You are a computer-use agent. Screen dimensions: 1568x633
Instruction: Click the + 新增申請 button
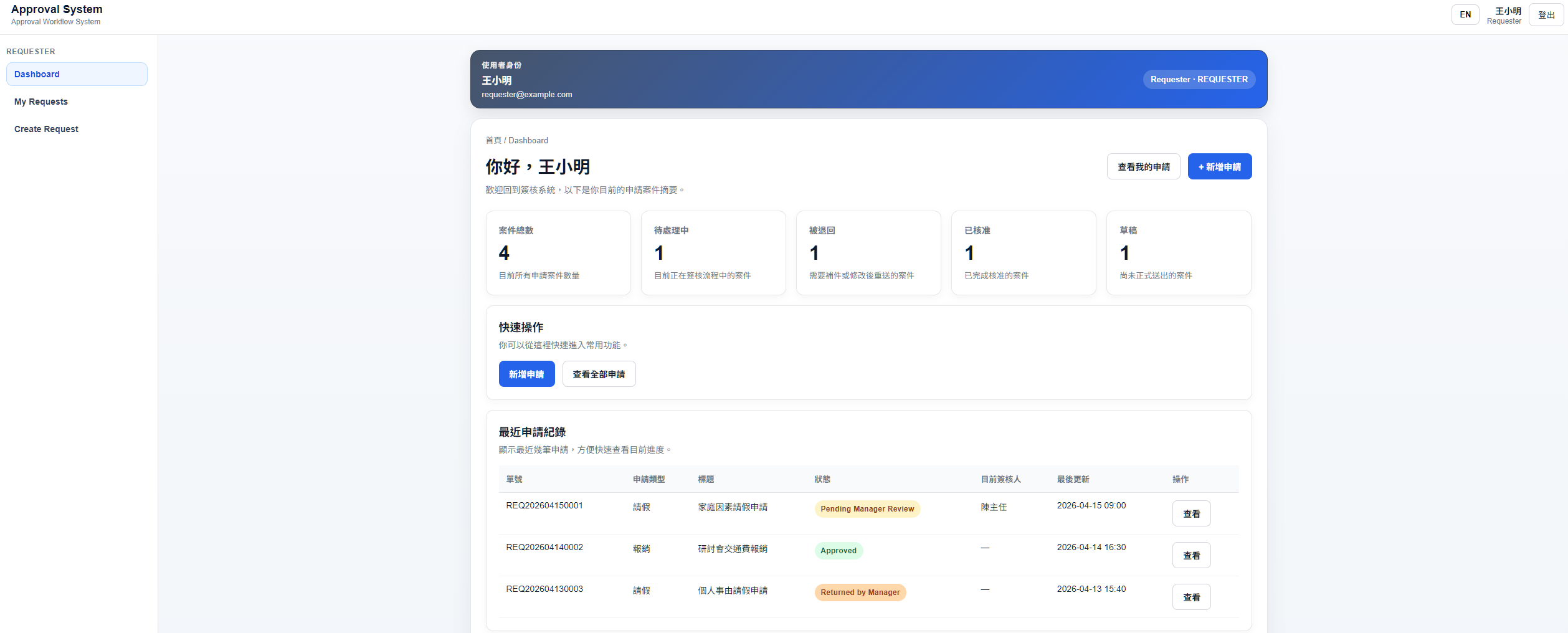point(1219,166)
